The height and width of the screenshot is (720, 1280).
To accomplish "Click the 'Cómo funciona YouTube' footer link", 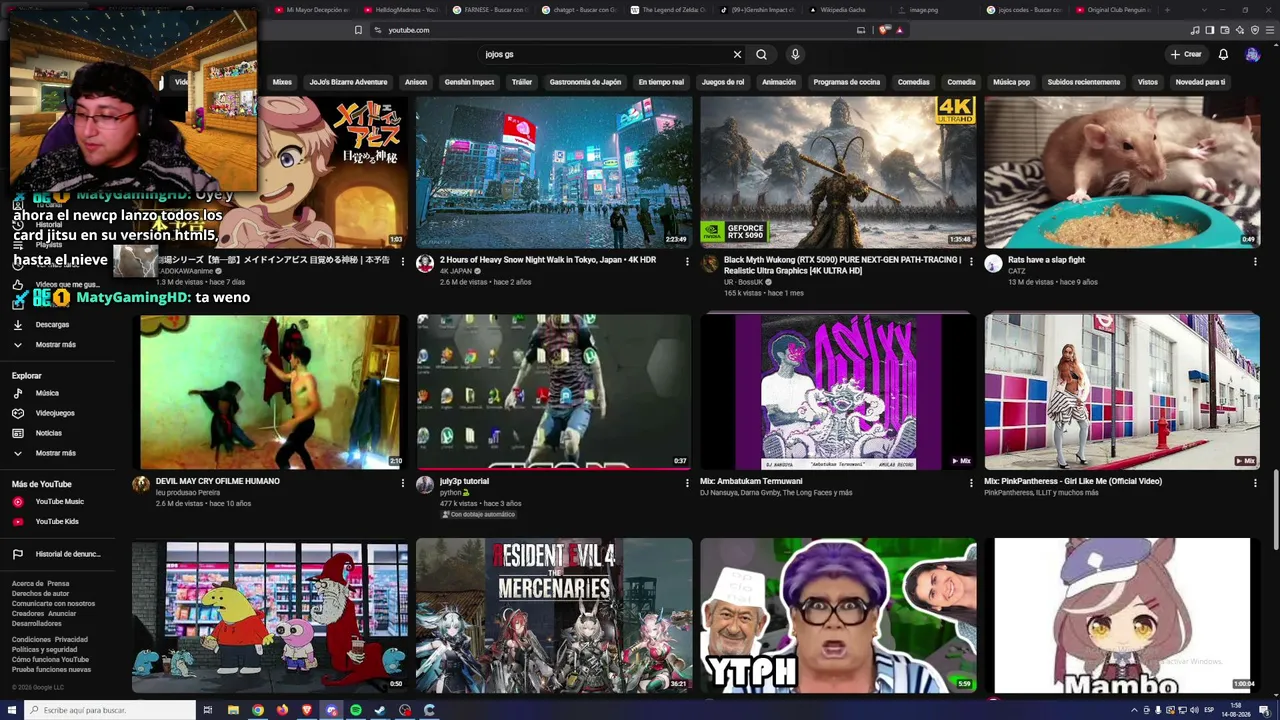I will 50,659.
